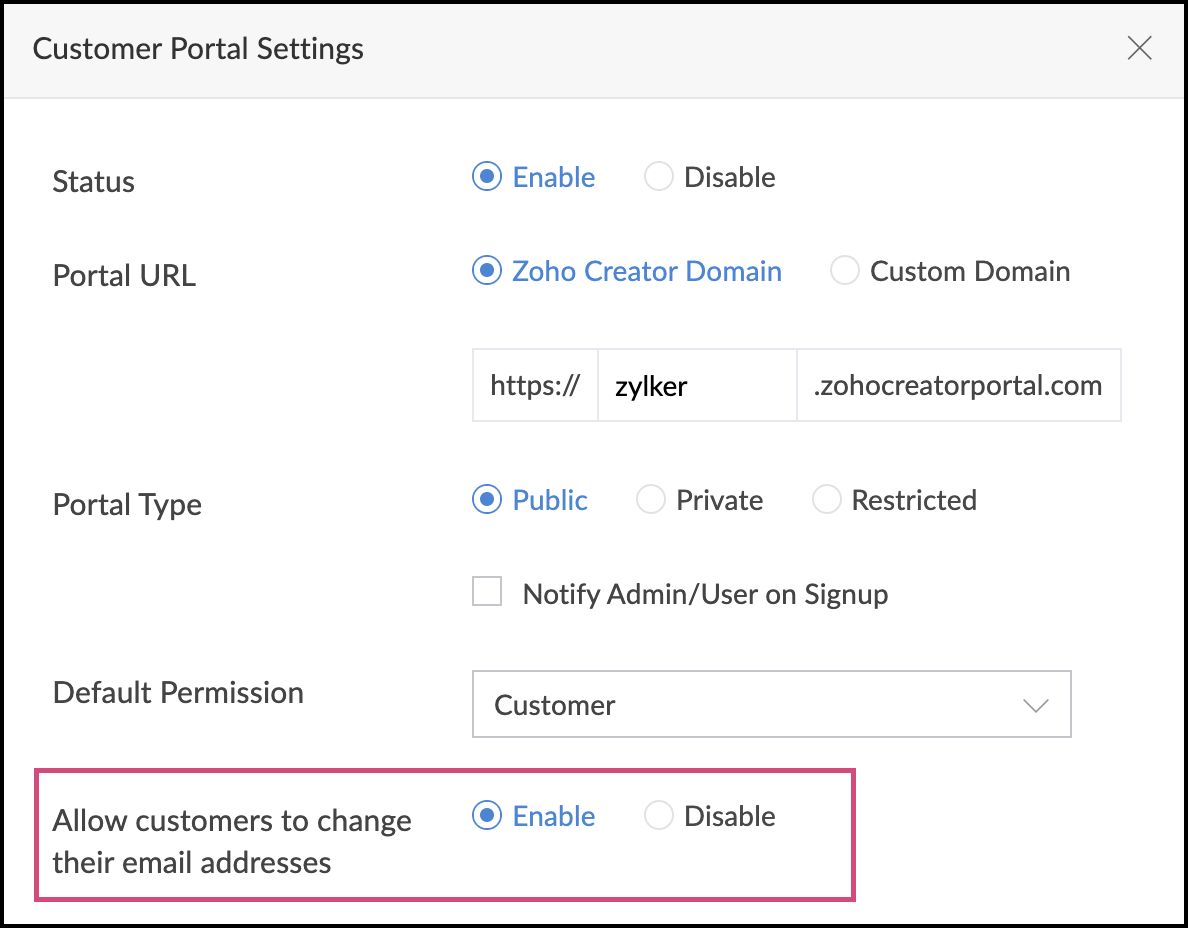Image resolution: width=1188 pixels, height=928 pixels.
Task: Click the Status Enable label text
Action: 554,178
